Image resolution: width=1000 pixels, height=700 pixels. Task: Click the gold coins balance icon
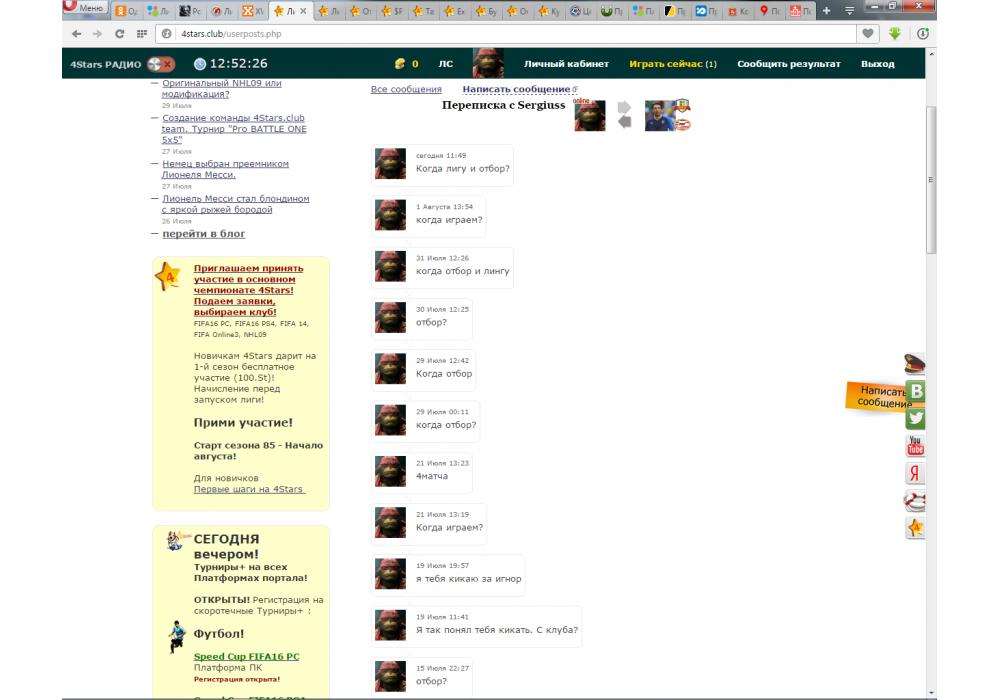pyautogui.click(x=400, y=64)
